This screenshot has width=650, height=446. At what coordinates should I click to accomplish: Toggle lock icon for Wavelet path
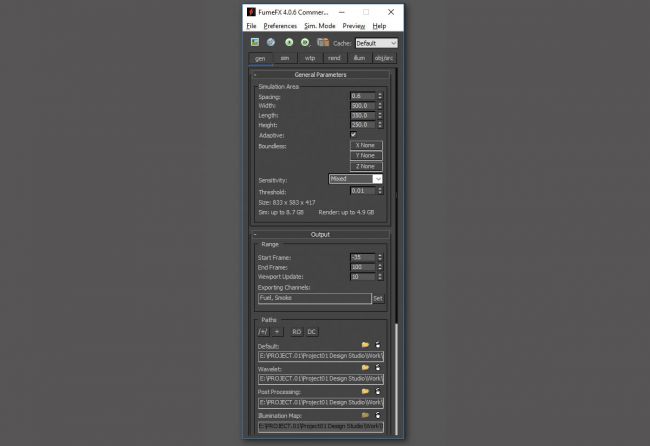coord(378,367)
